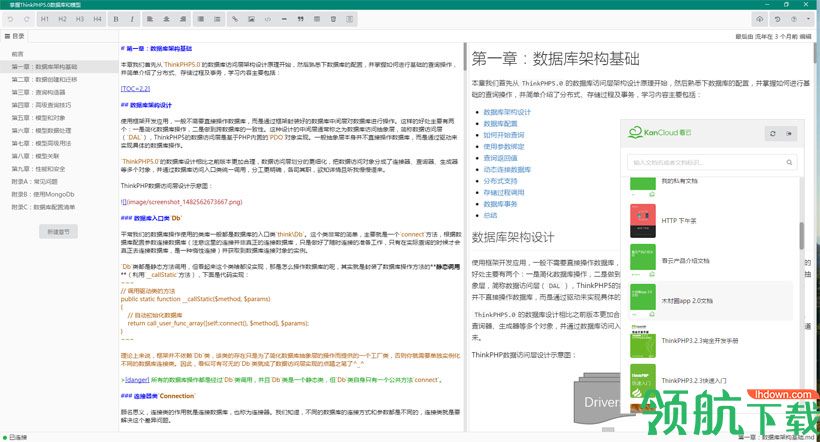Insert a hyperlink
The height and width of the screenshot is (442, 820).
pos(235,19)
